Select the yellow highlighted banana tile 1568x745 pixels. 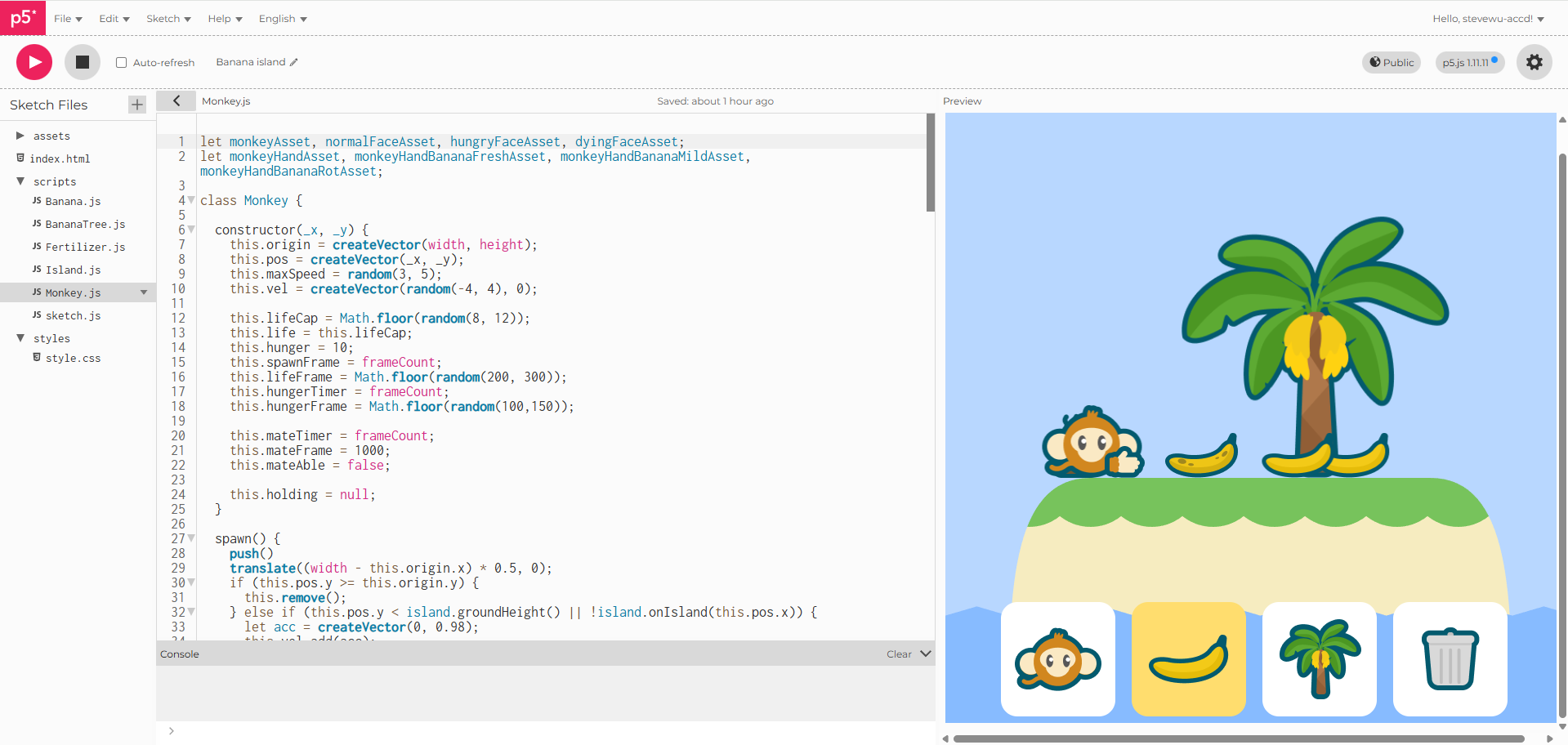pyautogui.click(x=1188, y=659)
